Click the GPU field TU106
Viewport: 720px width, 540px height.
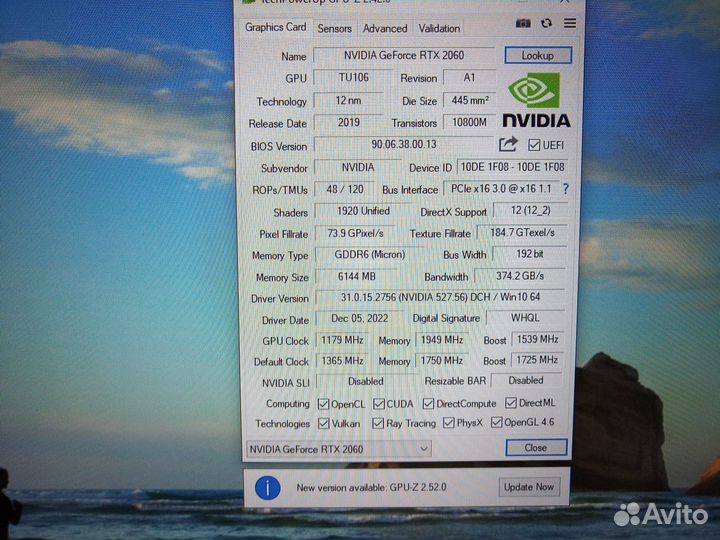tap(353, 78)
